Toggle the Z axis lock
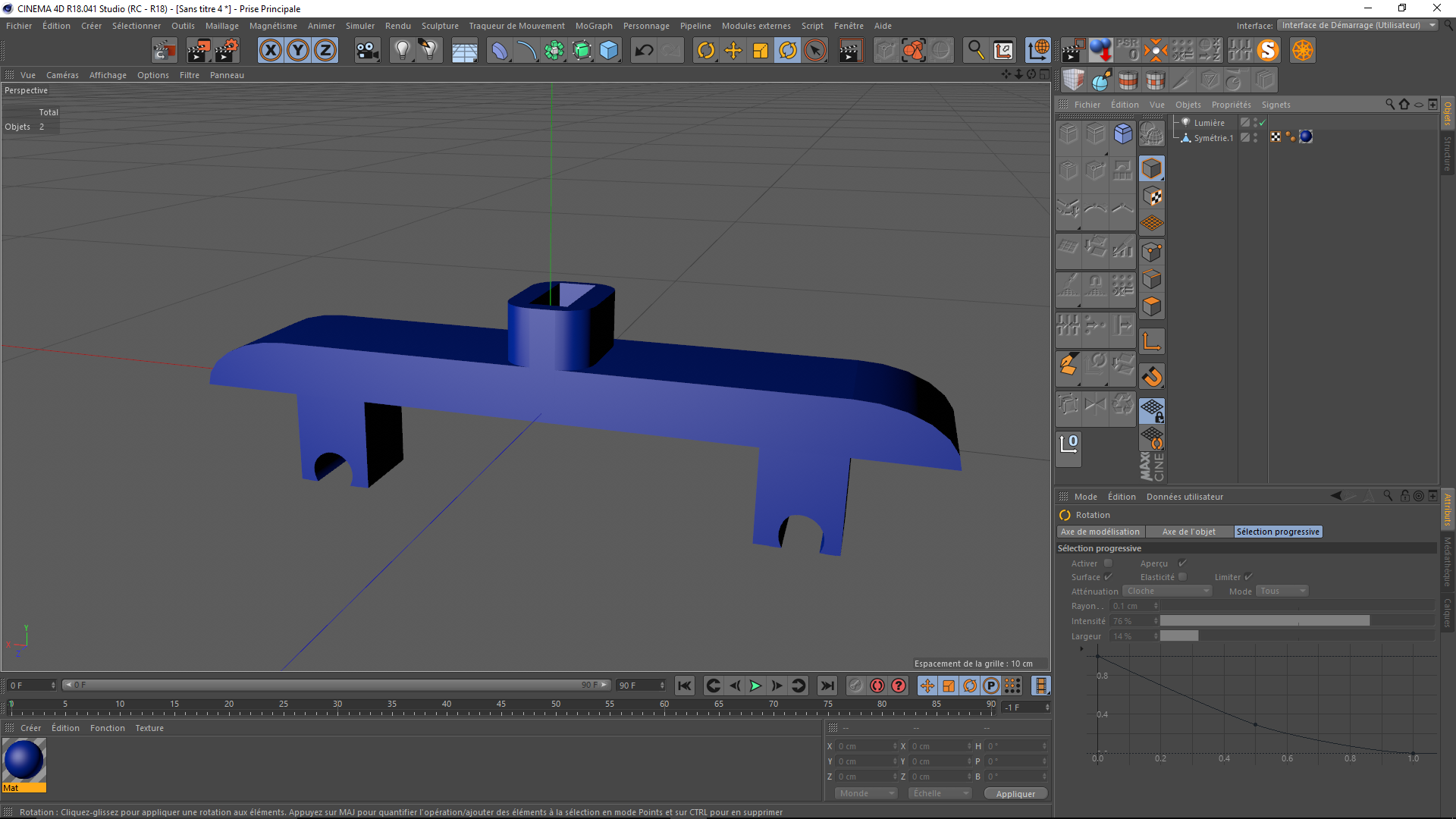Viewport: 1456px width, 819px height. point(325,51)
